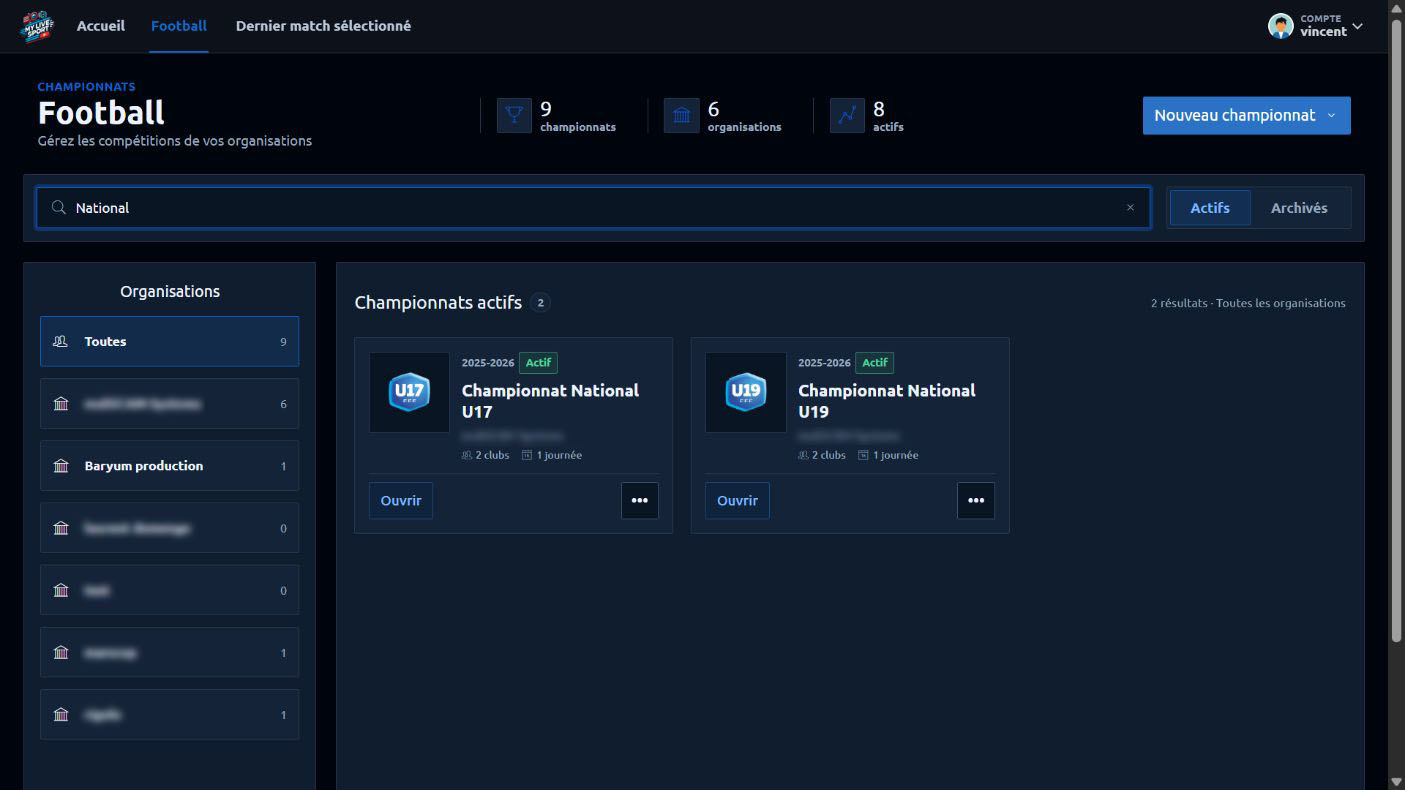The height and width of the screenshot is (790, 1405).
Task: Show active championships with Actifs toggle
Action: [1210, 208]
